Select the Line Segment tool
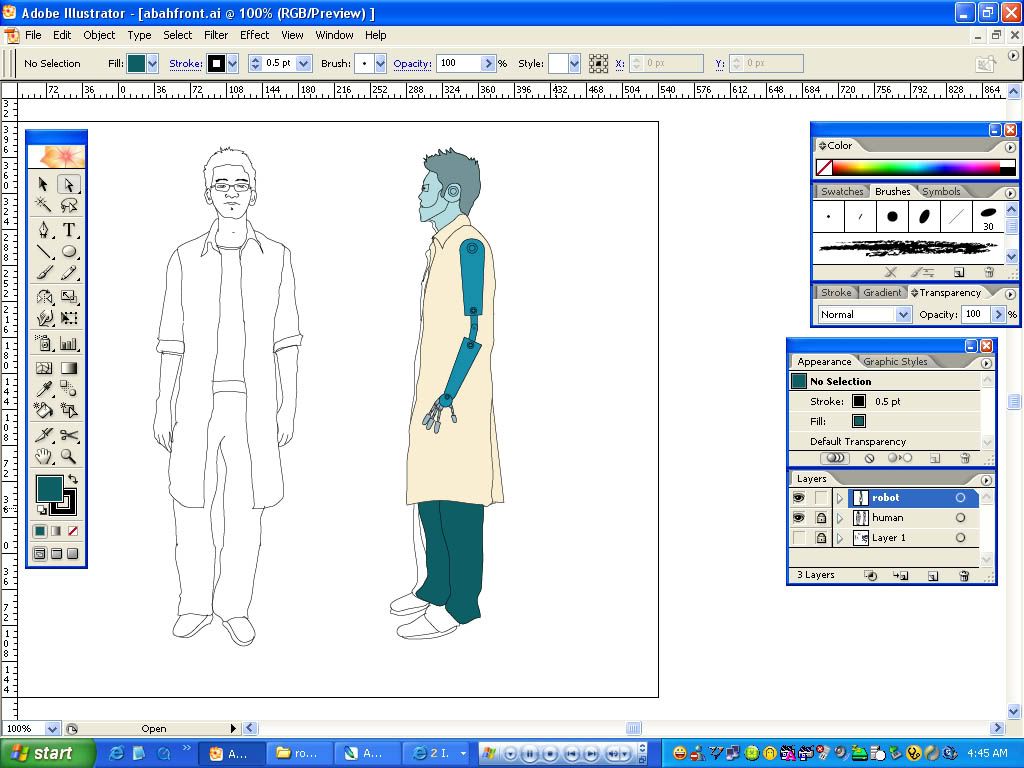Viewport: 1024px width, 768px height. (x=43, y=251)
